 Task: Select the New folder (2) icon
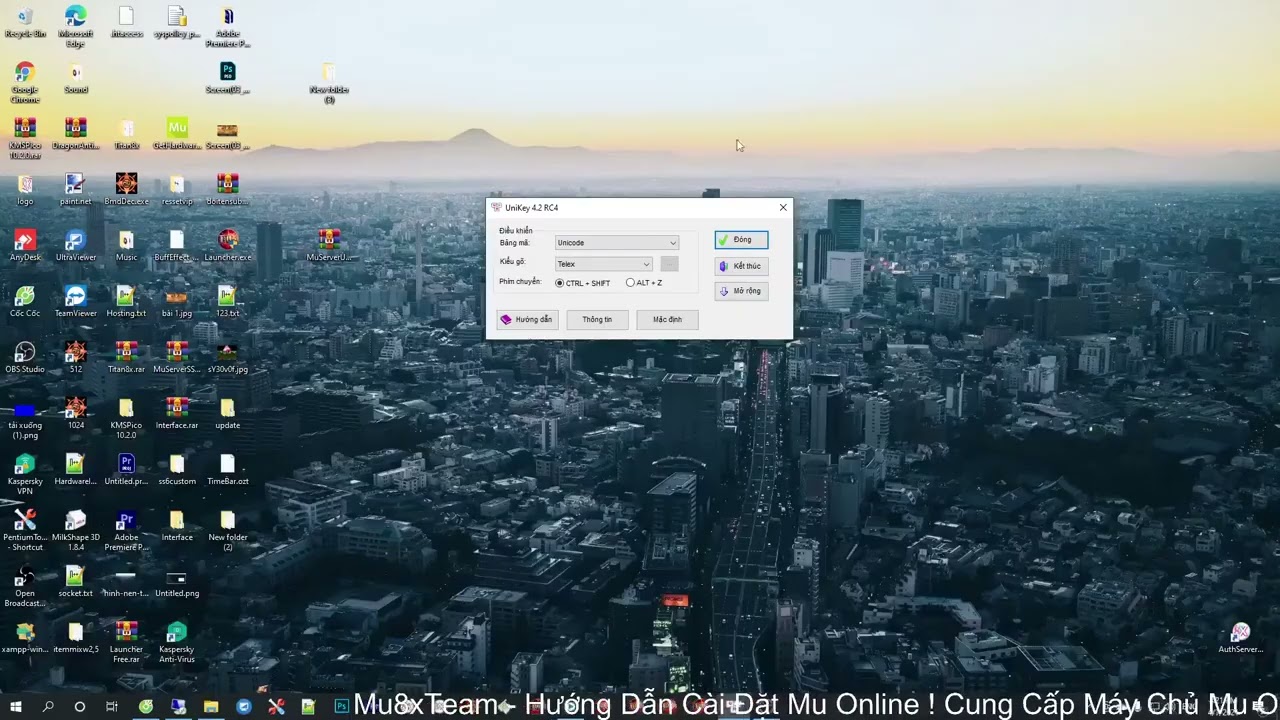coord(228,530)
